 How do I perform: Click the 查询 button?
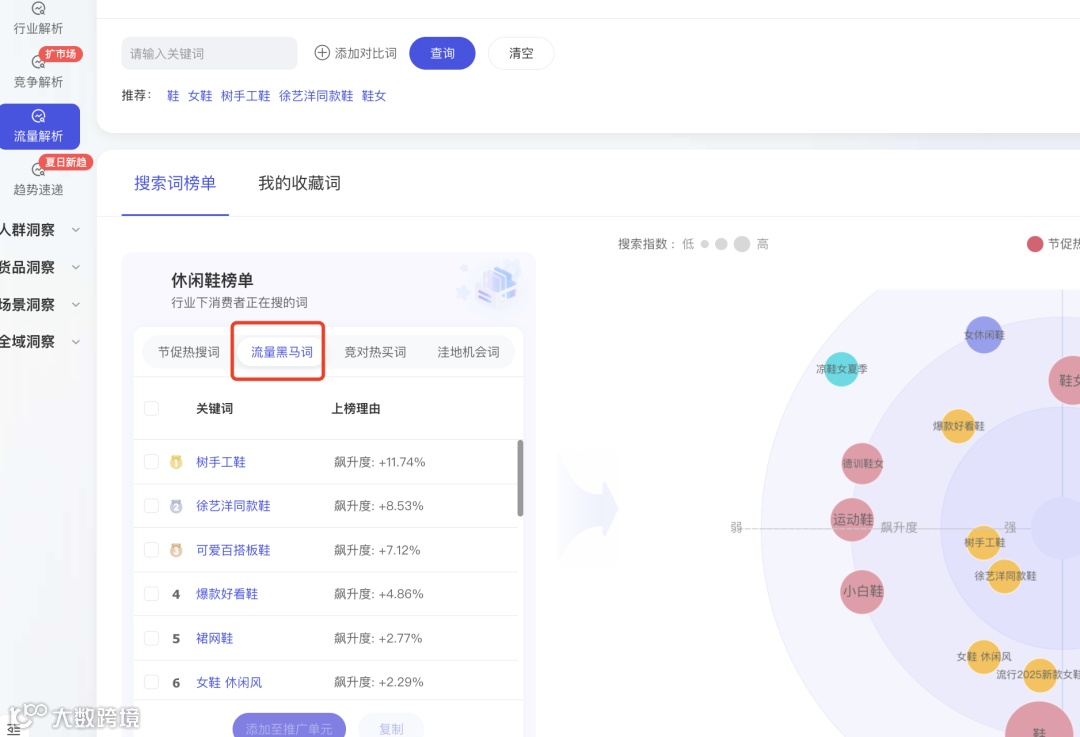(x=442, y=53)
